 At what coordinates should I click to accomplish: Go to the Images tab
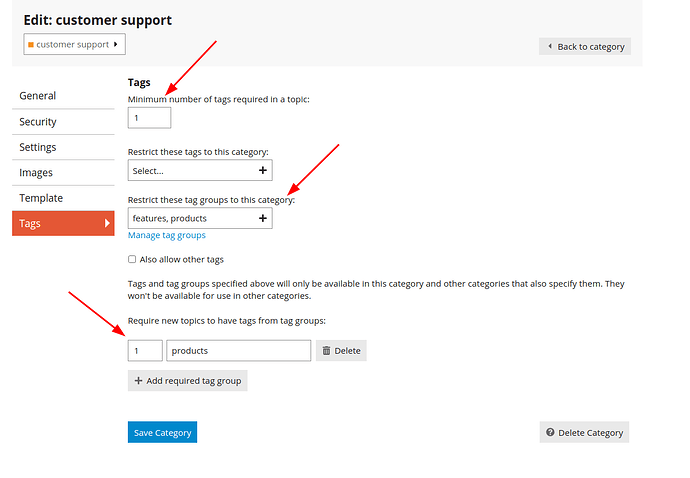[x=63, y=173]
